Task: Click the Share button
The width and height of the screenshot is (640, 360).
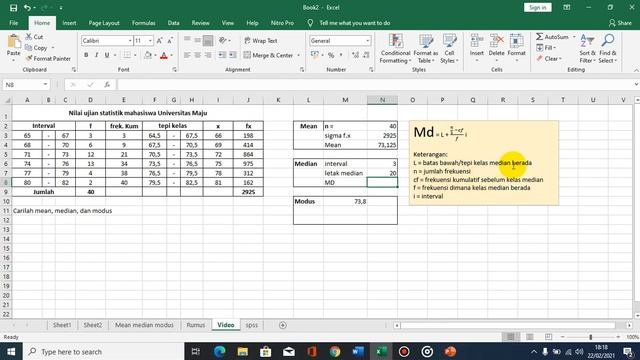Action: (x=620, y=23)
